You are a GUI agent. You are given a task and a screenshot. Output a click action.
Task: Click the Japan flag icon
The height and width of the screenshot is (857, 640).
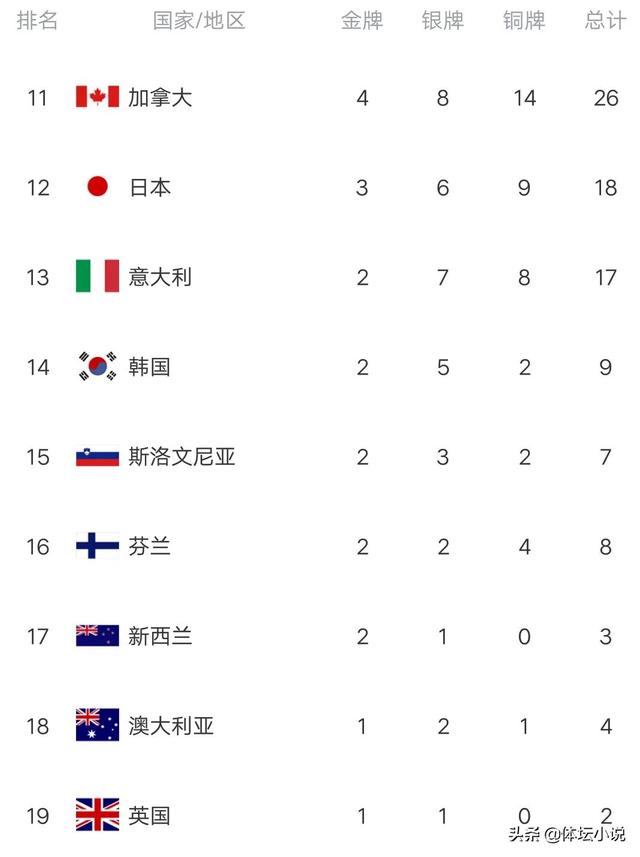(x=97, y=187)
